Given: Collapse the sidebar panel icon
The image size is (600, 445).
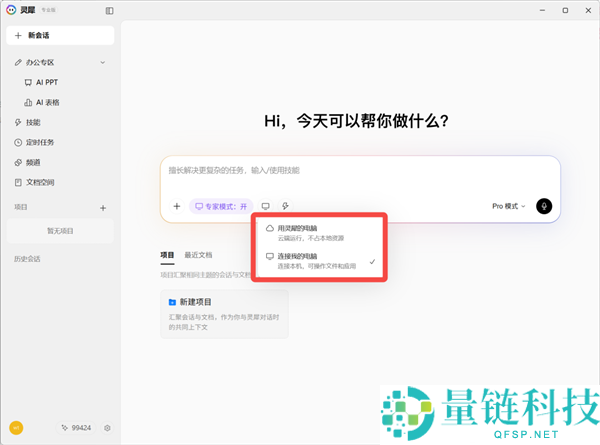Looking at the screenshot, I should [109, 11].
